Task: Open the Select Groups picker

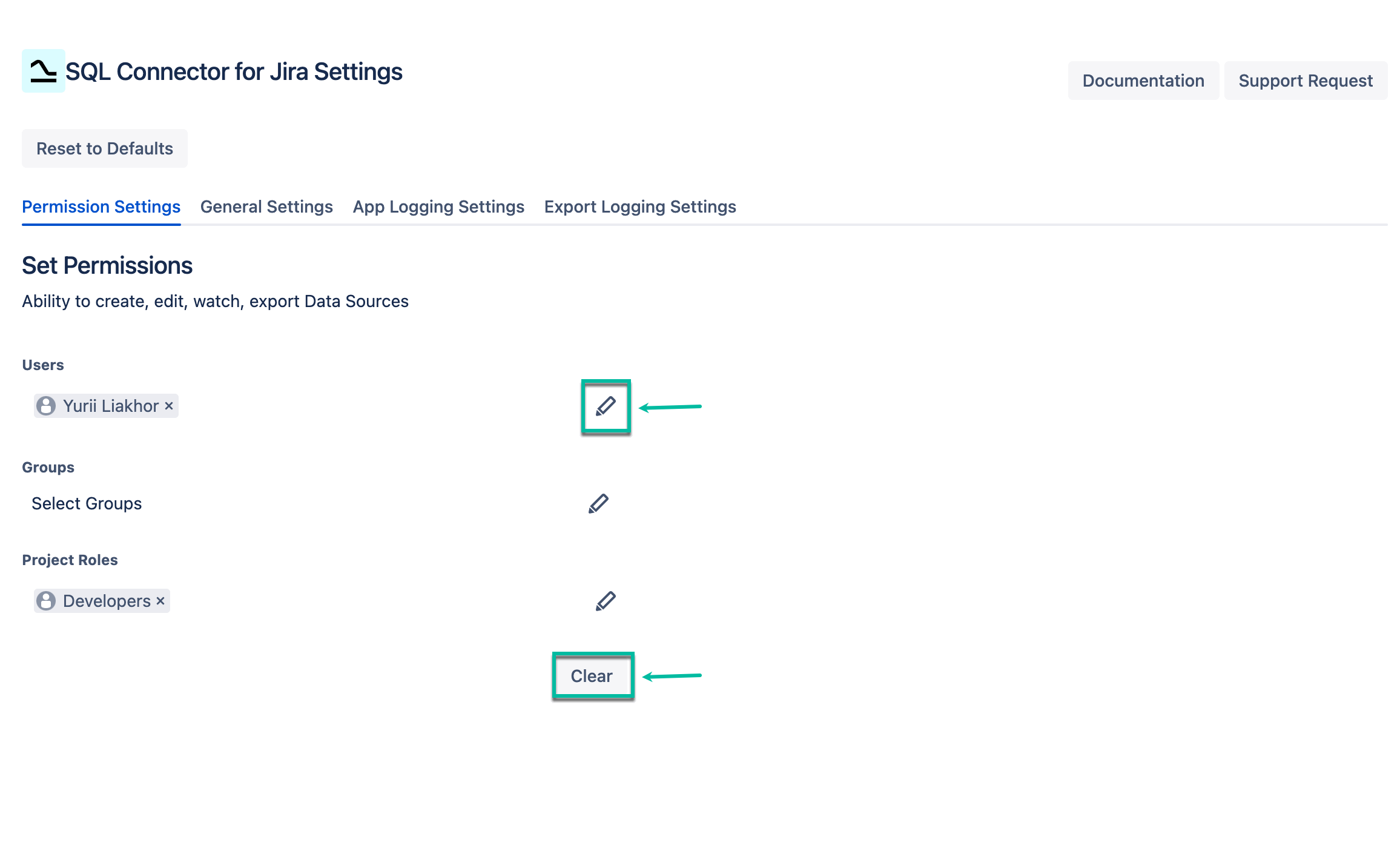Action: click(87, 503)
